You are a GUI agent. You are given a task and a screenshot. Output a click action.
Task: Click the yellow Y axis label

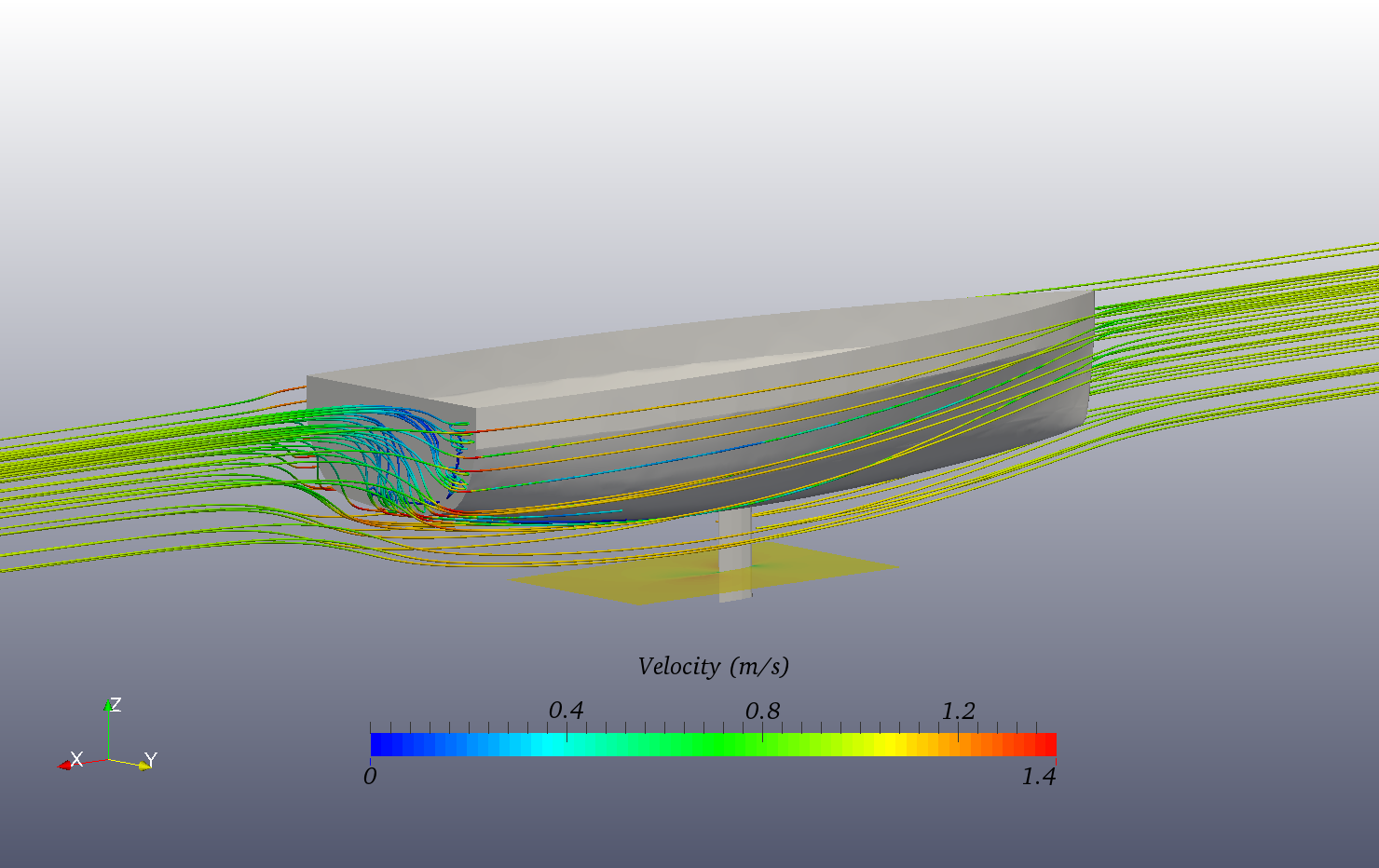[x=151, y=759]
